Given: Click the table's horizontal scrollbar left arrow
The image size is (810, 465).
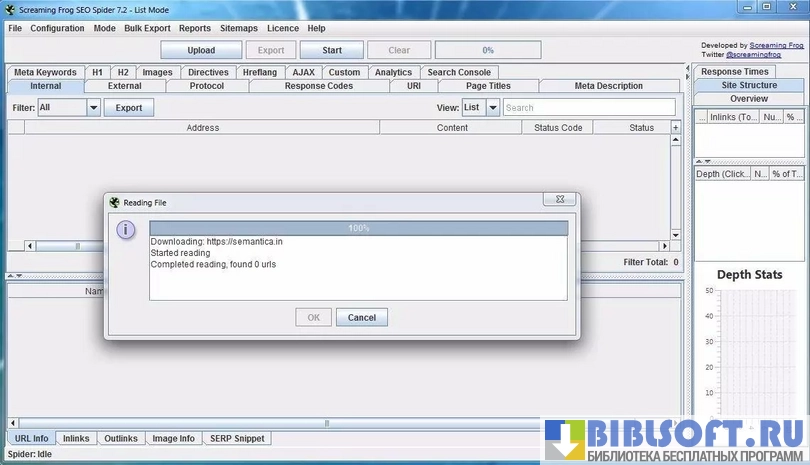Looking at the screenshot, I should (x=31, y=246).
